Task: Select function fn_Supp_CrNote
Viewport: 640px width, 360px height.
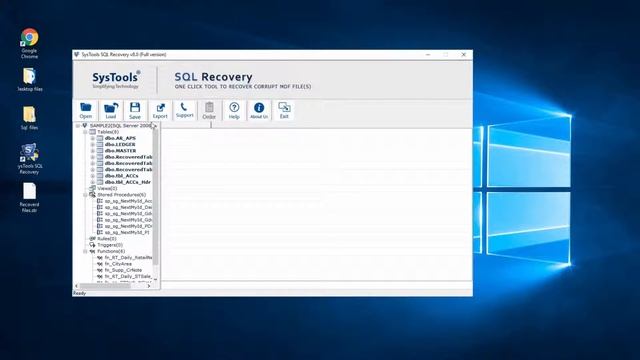Action: click(x=123, y=270)
